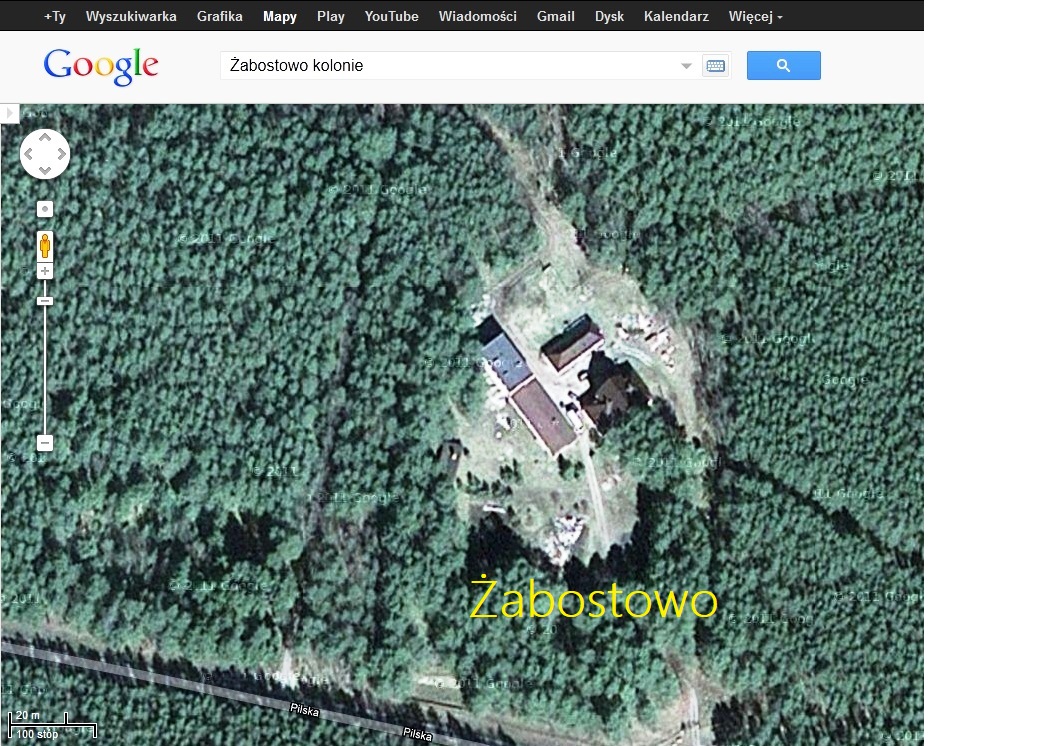Zoom in with the plus button

45,271
